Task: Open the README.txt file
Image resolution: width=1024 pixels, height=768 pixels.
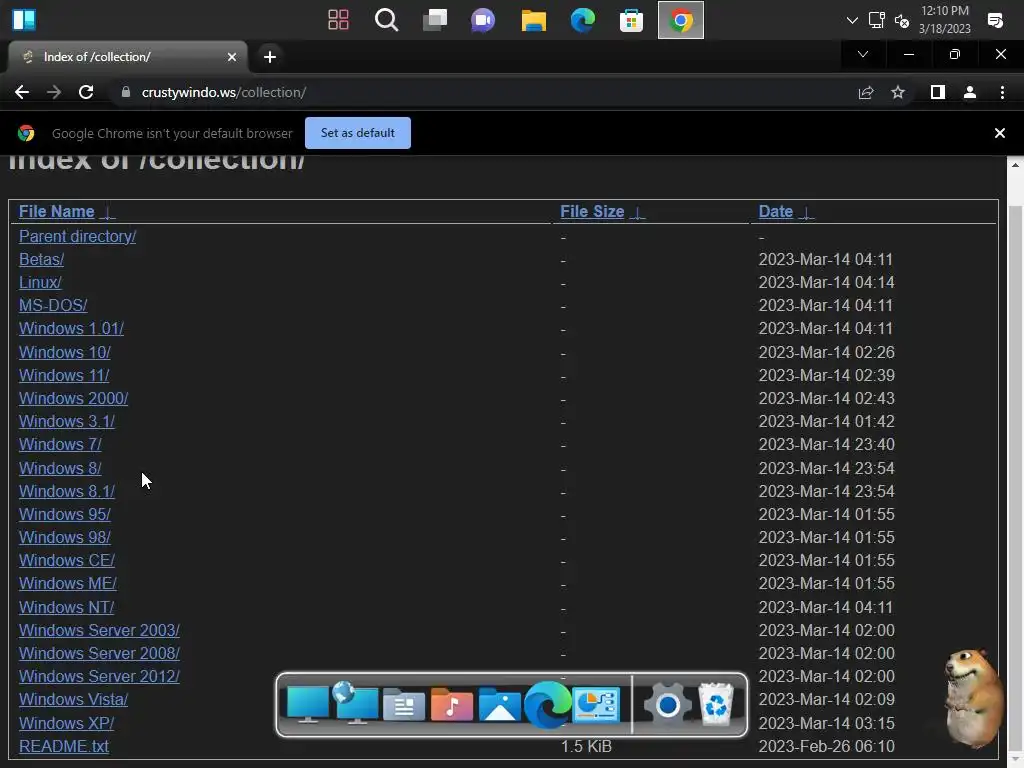Action: coord(64,746)
